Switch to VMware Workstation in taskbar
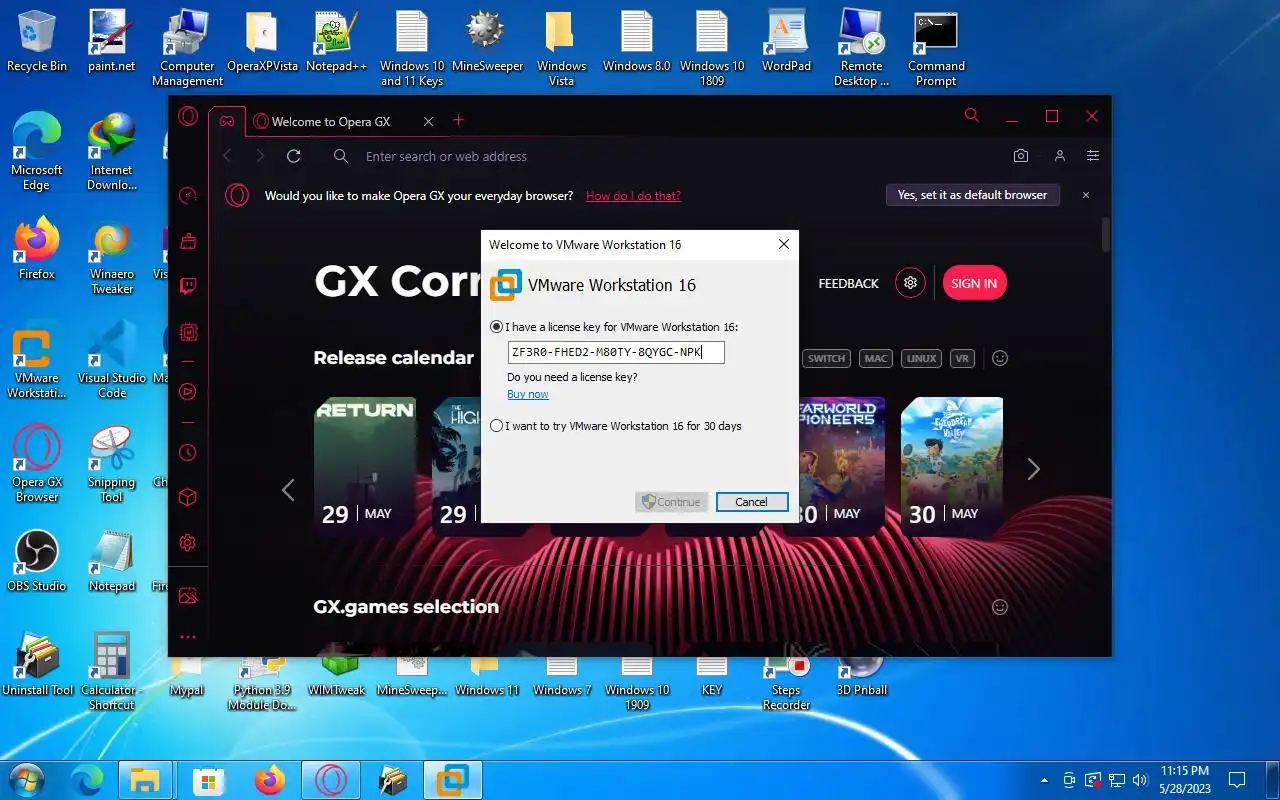This screenshot has height=800, width=1280. coord(453,780)
